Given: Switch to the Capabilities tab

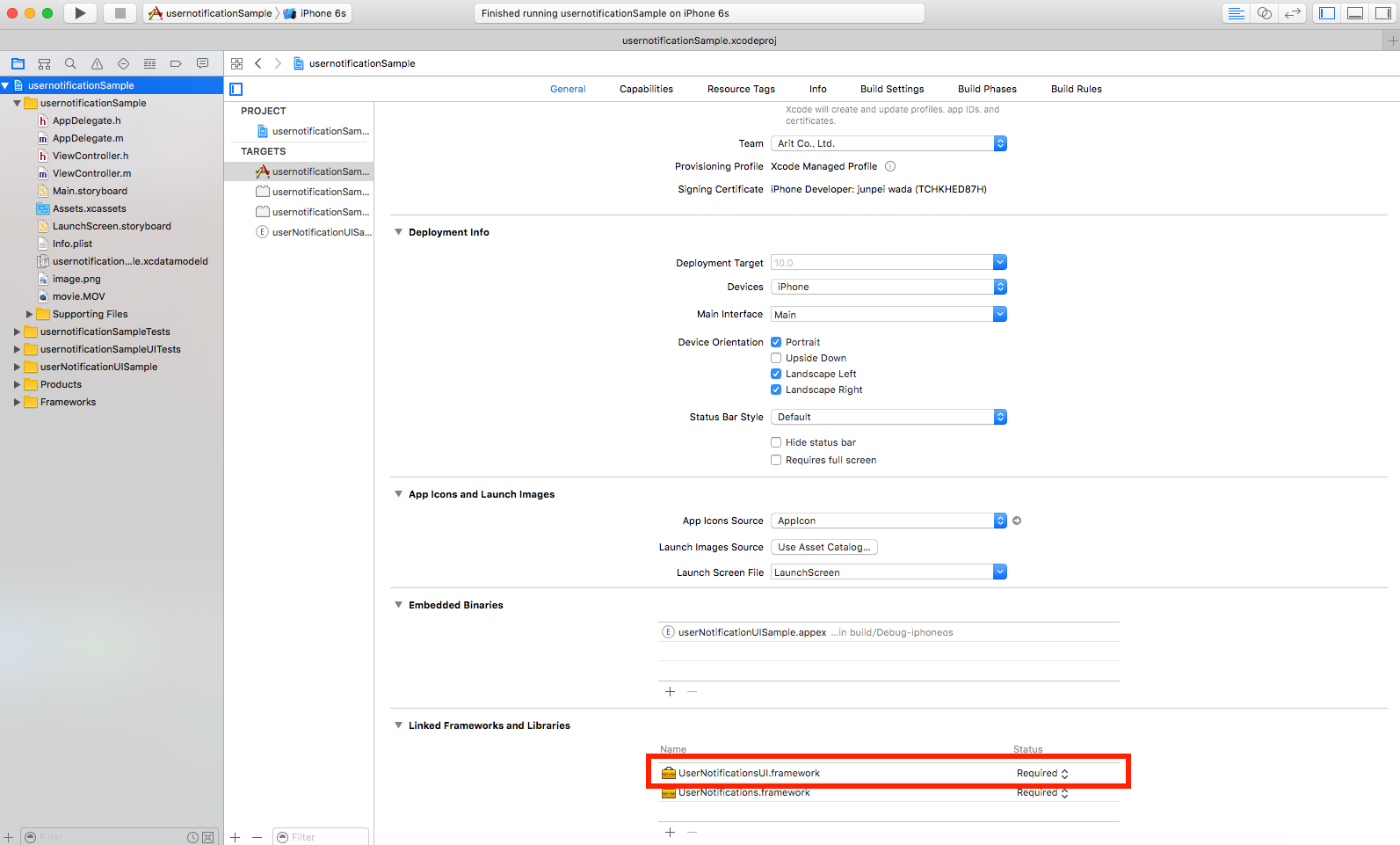Looking at the screenshot, I should [646, 89].
